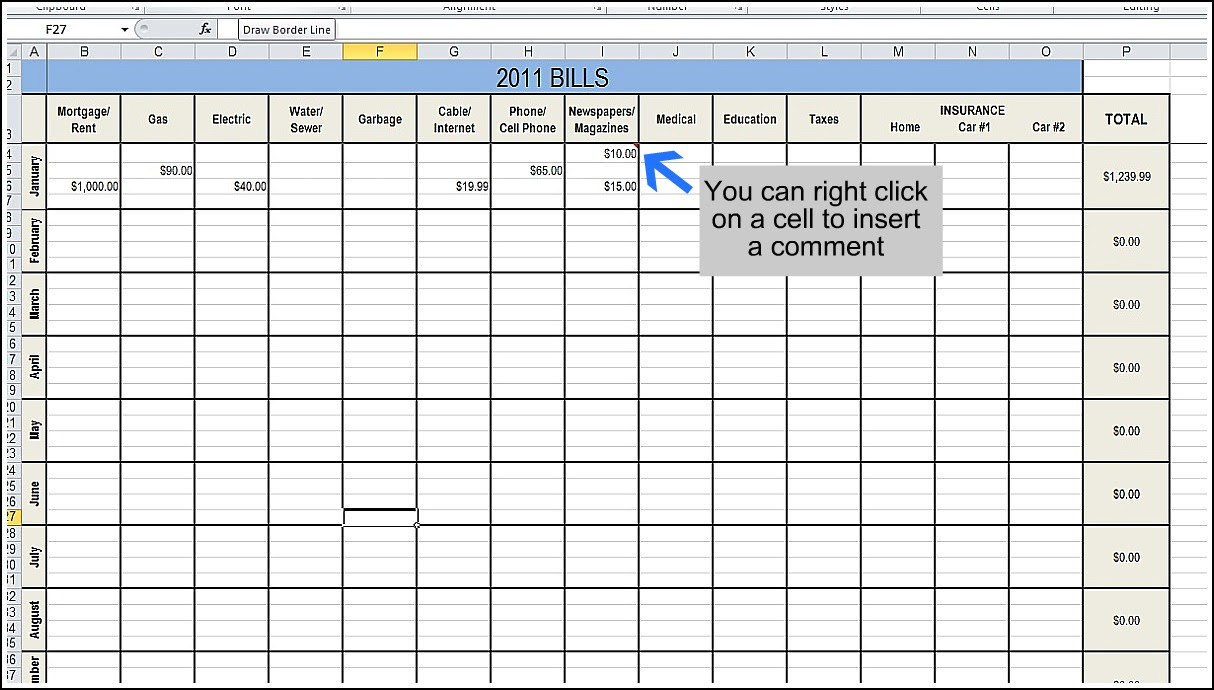The image size is (1214, 690).
Task: Open the Alignment group dialog launcher
Action: click(x=595, y=8)
